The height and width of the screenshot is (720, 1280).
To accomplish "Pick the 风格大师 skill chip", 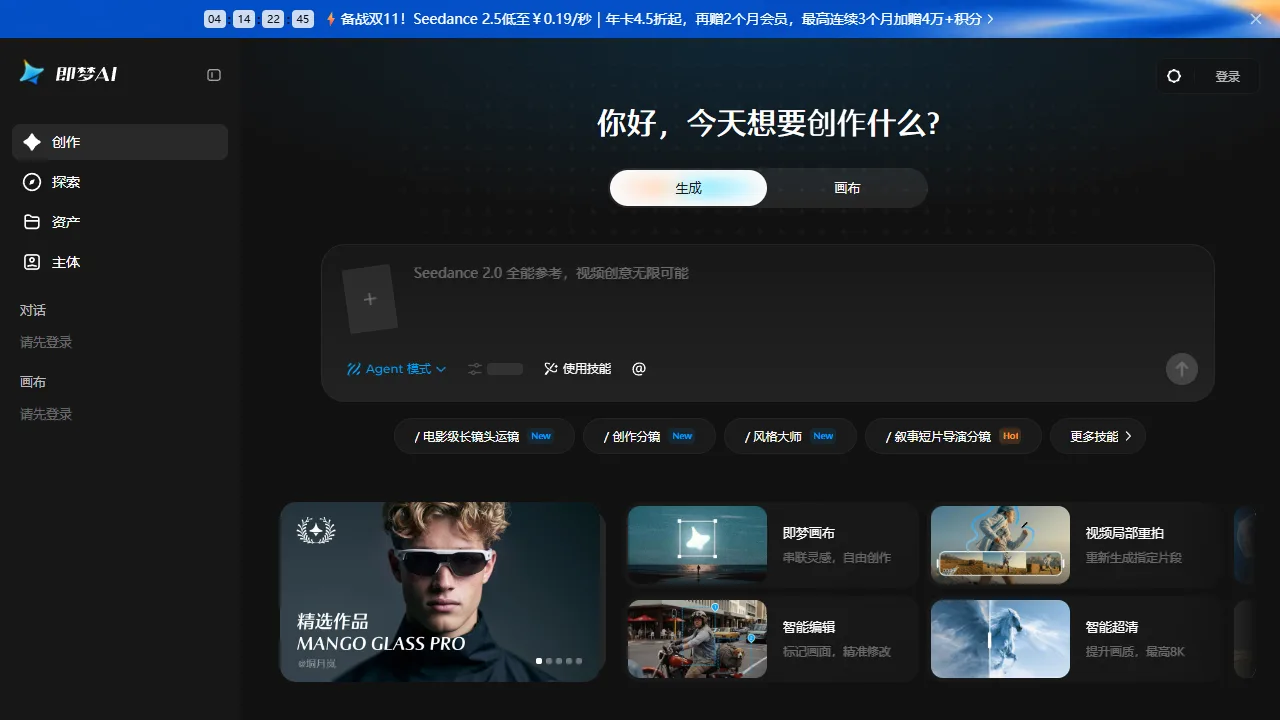I will (790, 436).
